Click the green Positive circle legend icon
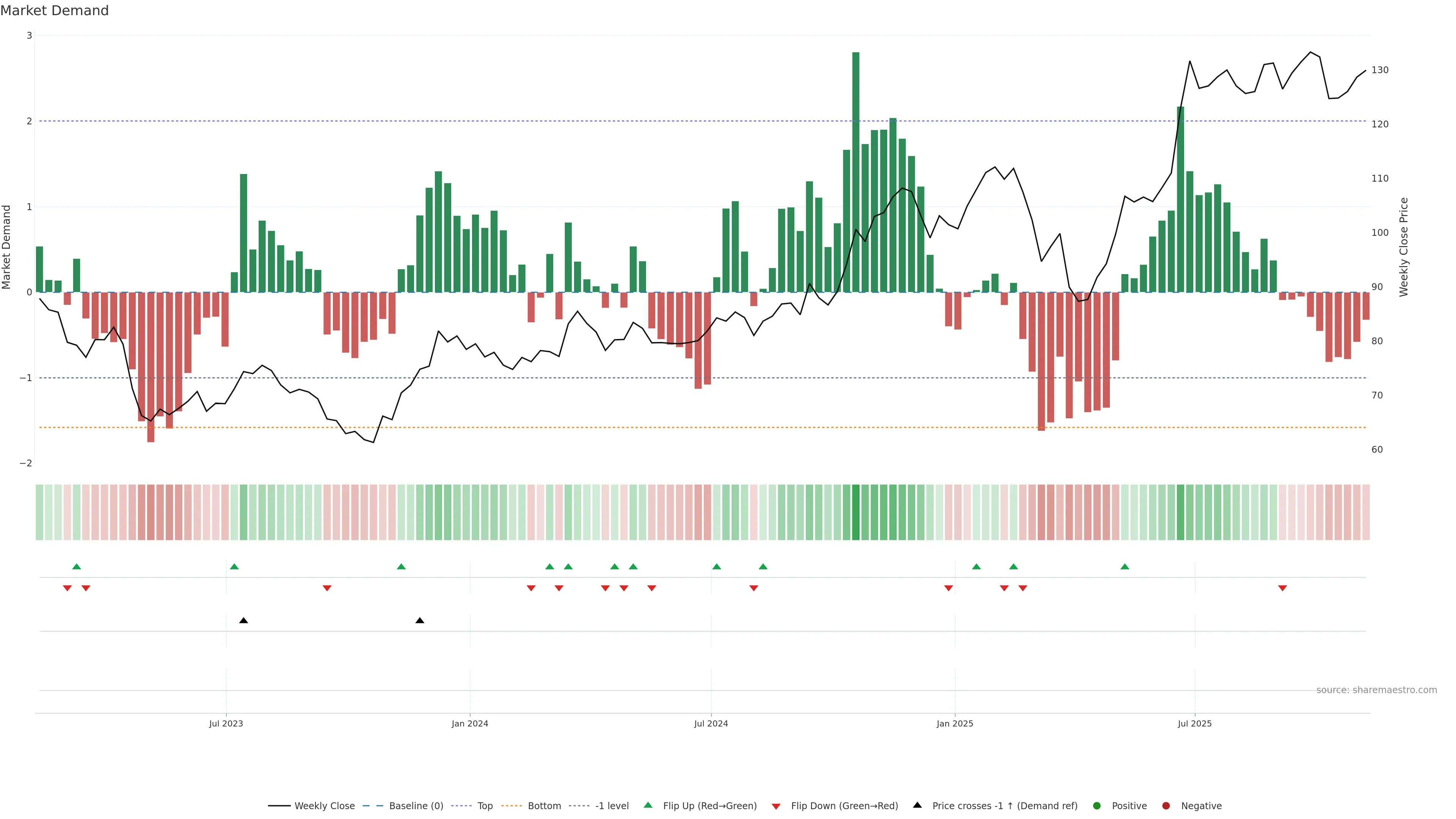 pos(1097,806)
